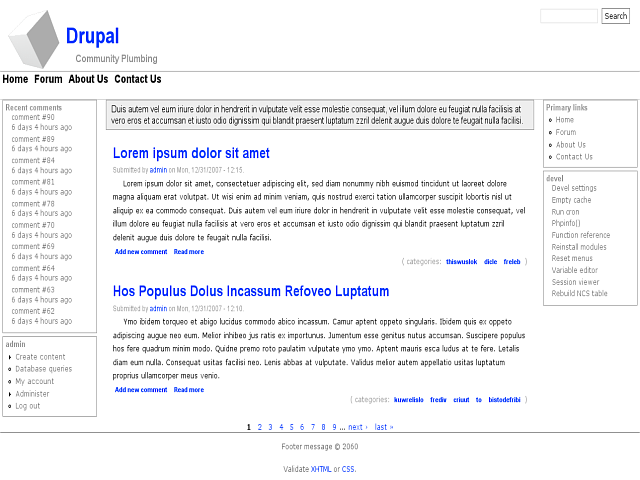Open comment #69 in Recent comments
The width and height of the screenshot is (640, 480).
coord(33,247)
